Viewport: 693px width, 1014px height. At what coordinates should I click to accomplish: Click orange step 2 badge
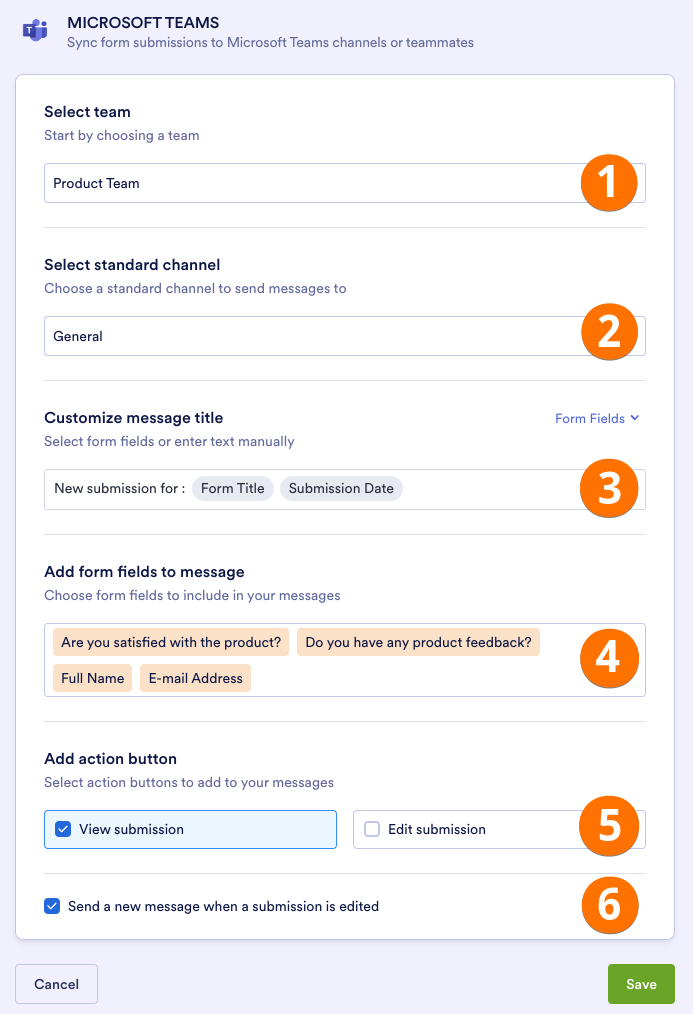609,331
